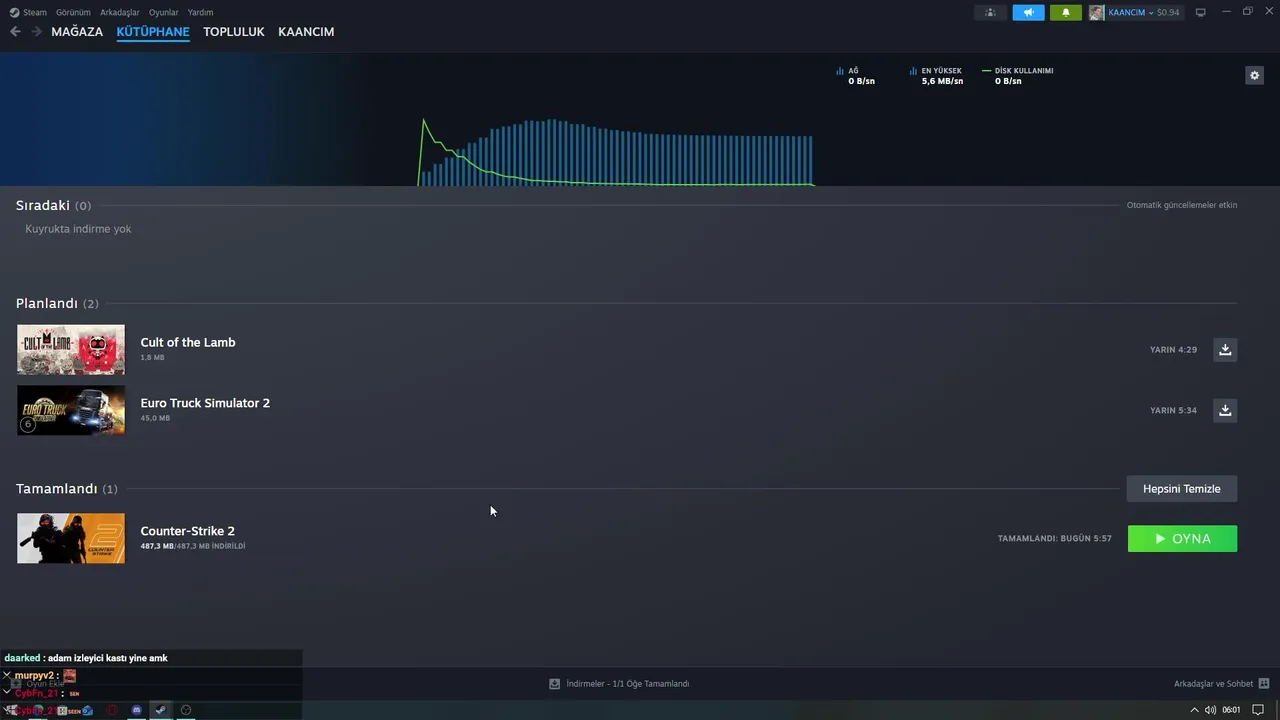Click the Kuyrukta indirme yok text
Viewport: 1280px width, 720px height.
coord(78,229)
